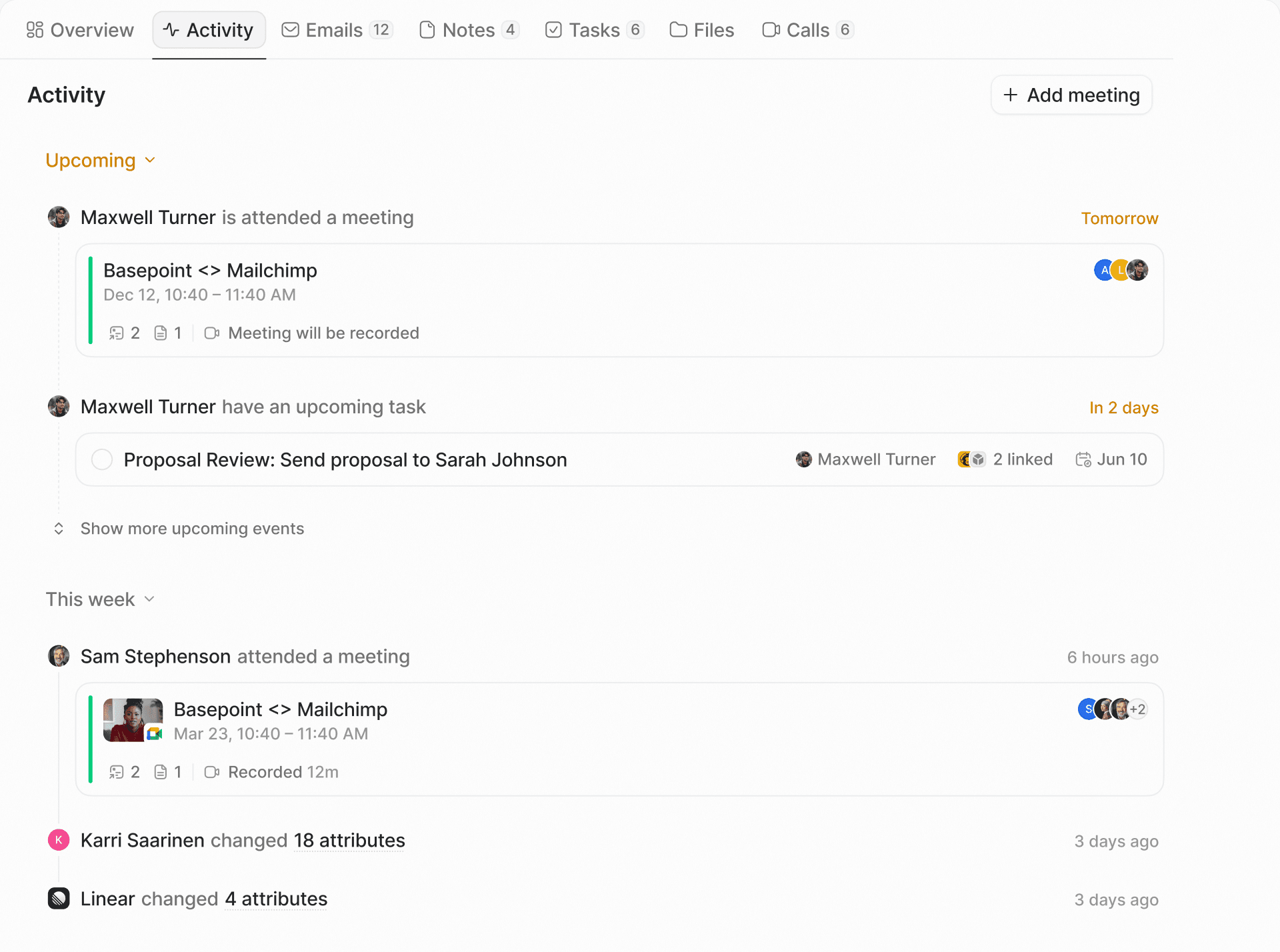
Task: Open the 18 attributes link
Action: (349, 841)
